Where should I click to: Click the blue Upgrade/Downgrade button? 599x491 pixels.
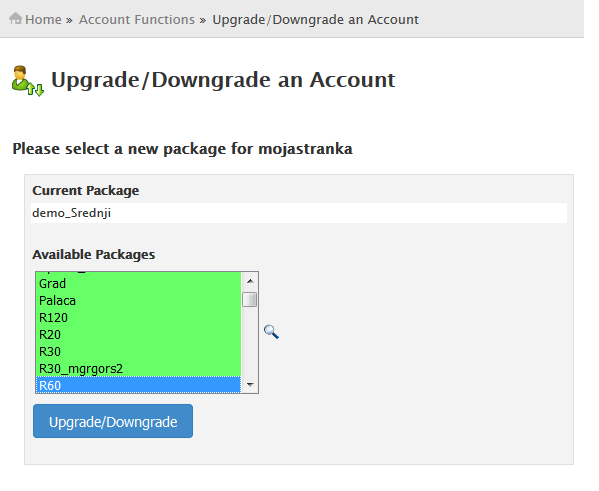[x=113, y=421]
